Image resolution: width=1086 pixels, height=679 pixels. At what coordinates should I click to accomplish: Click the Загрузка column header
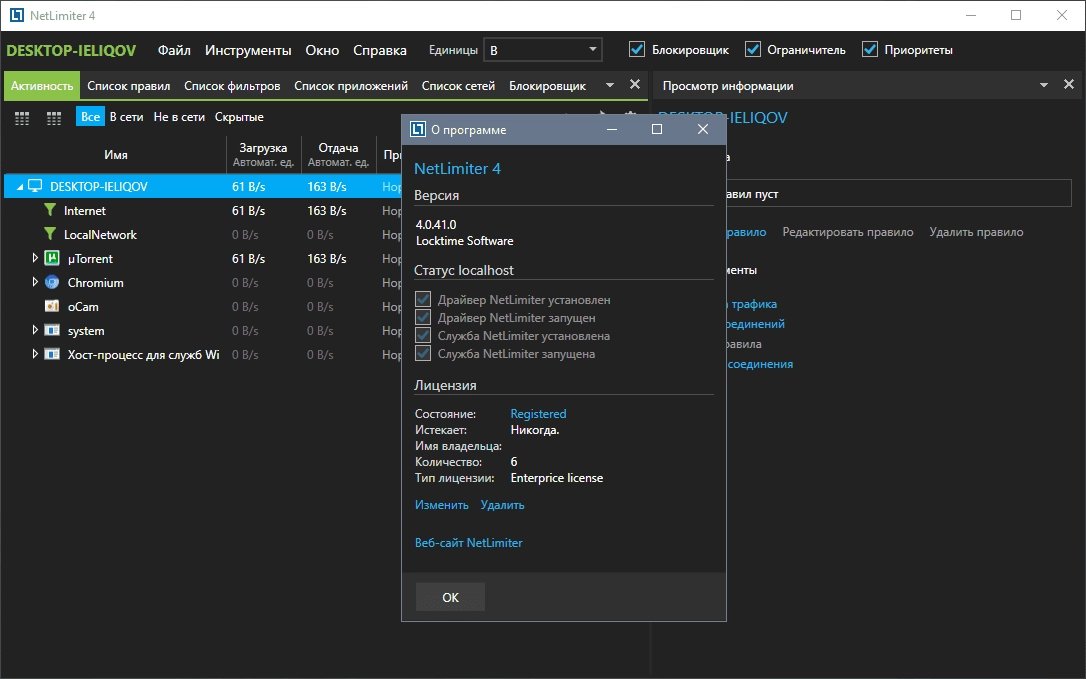263,155
